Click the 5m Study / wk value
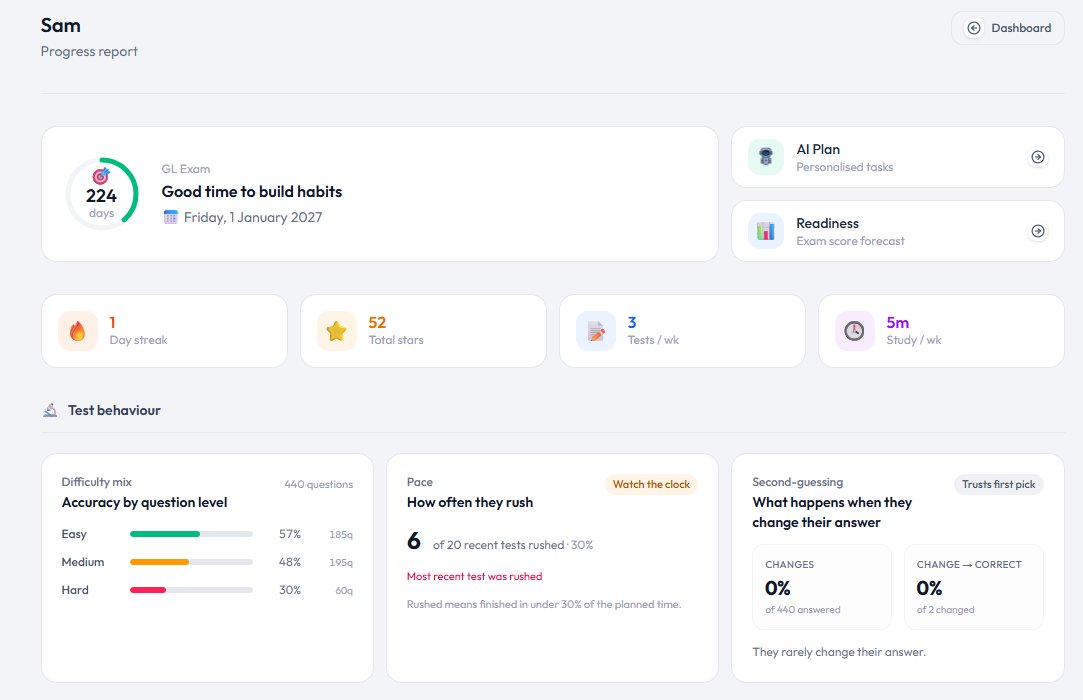 (897, 323)
